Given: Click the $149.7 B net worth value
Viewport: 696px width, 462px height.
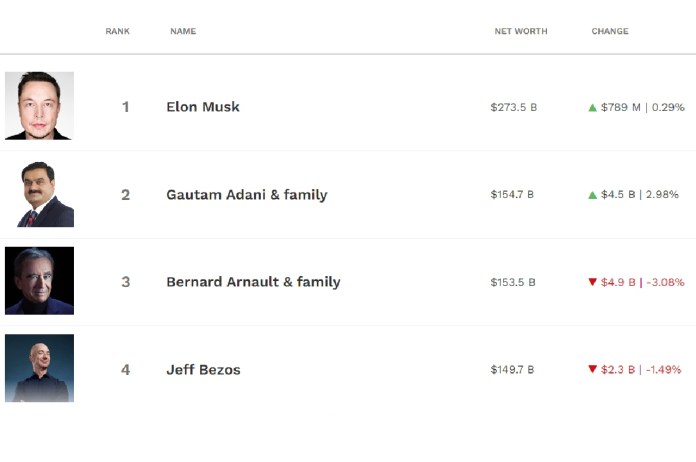Looking at the screenshot, I should 512,370.
